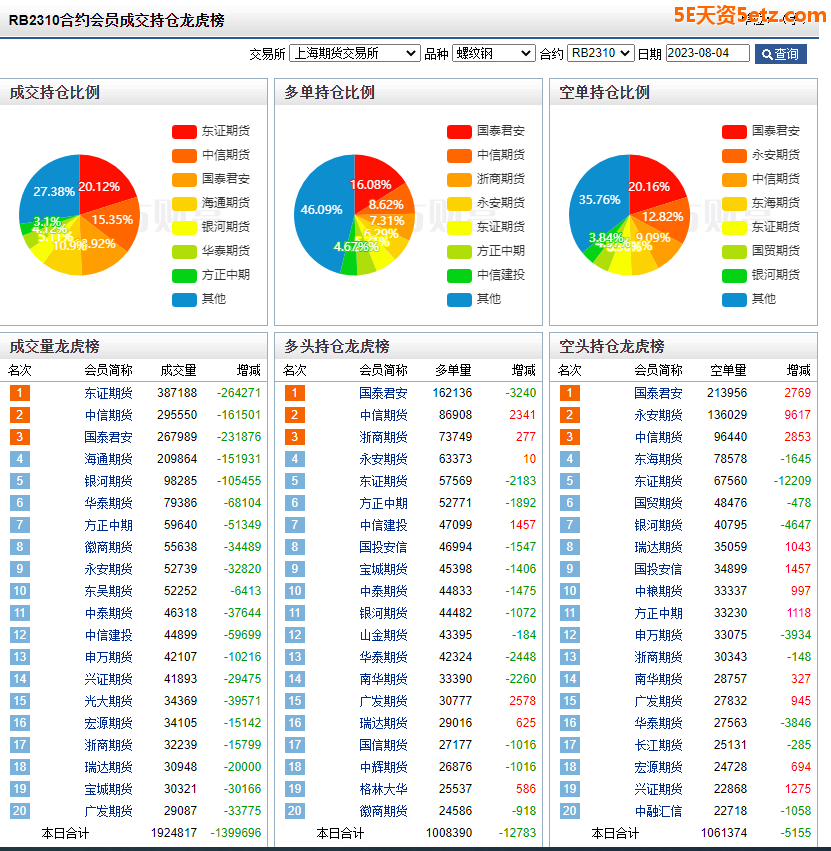
Task: Click the 成交量 column header
Action: [x=178, y=371]
